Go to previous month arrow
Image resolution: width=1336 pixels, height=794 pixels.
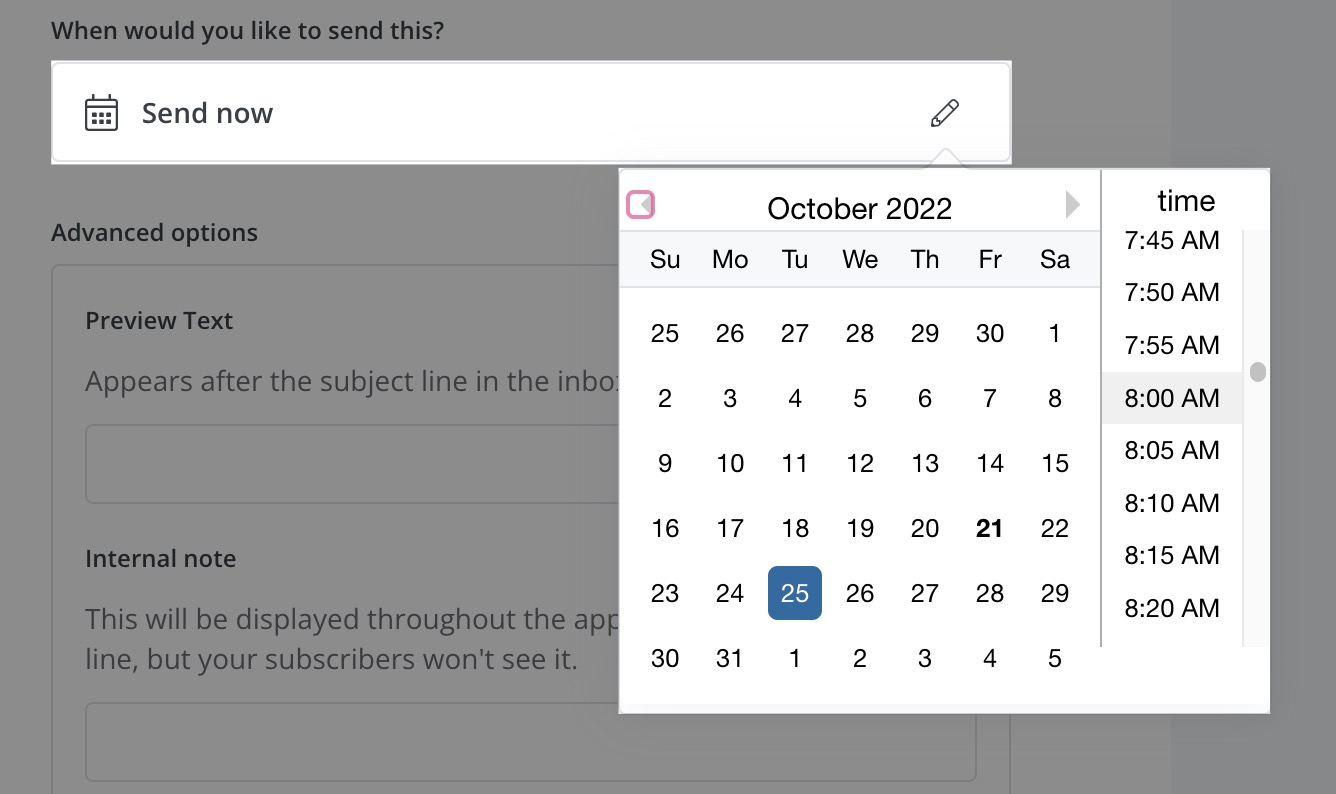pos(641,205)
